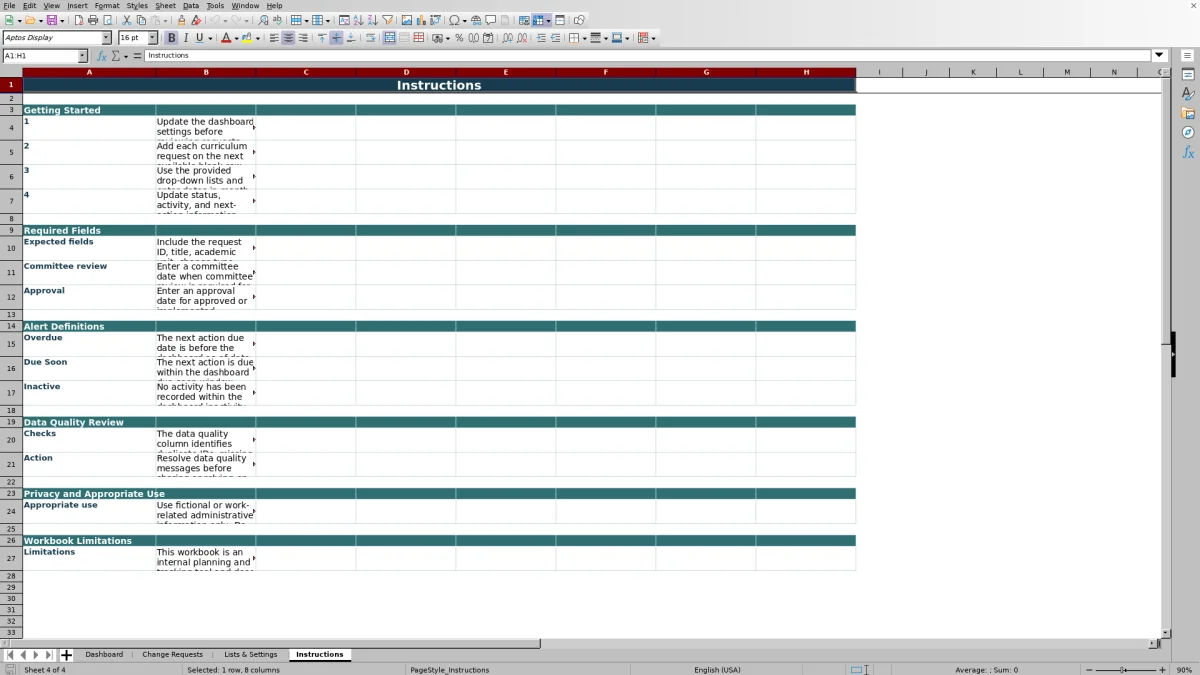
Task: Click the Save document icon
Action: point(50,20)
